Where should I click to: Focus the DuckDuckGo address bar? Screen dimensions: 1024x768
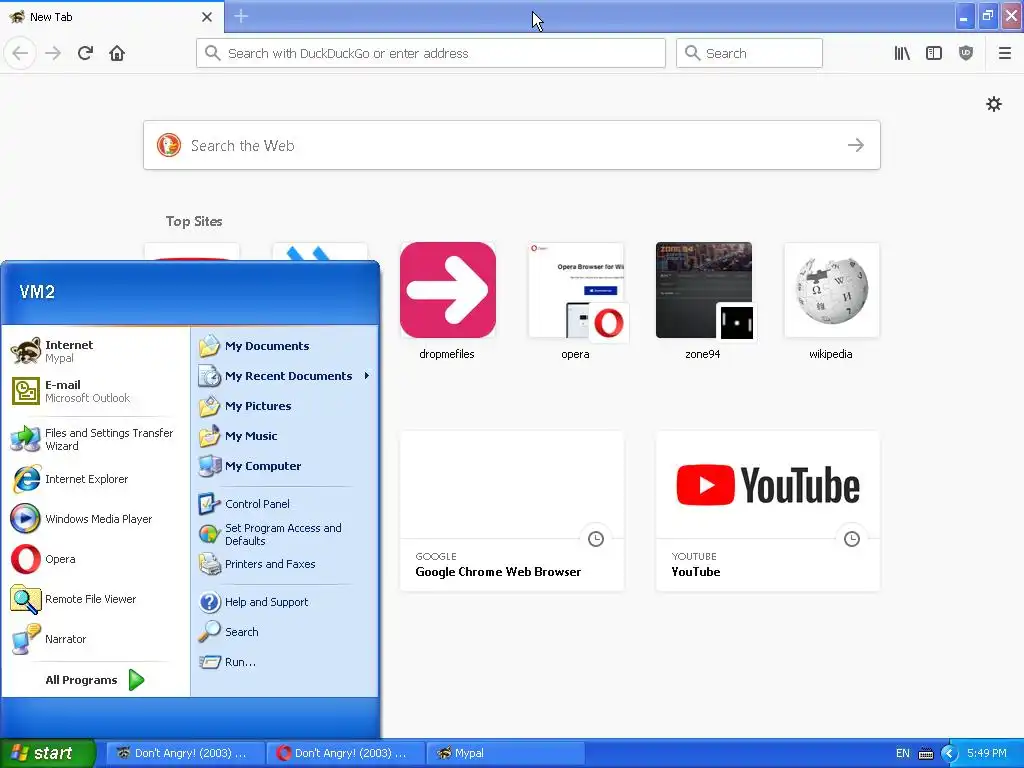click(x=430, y=53)
